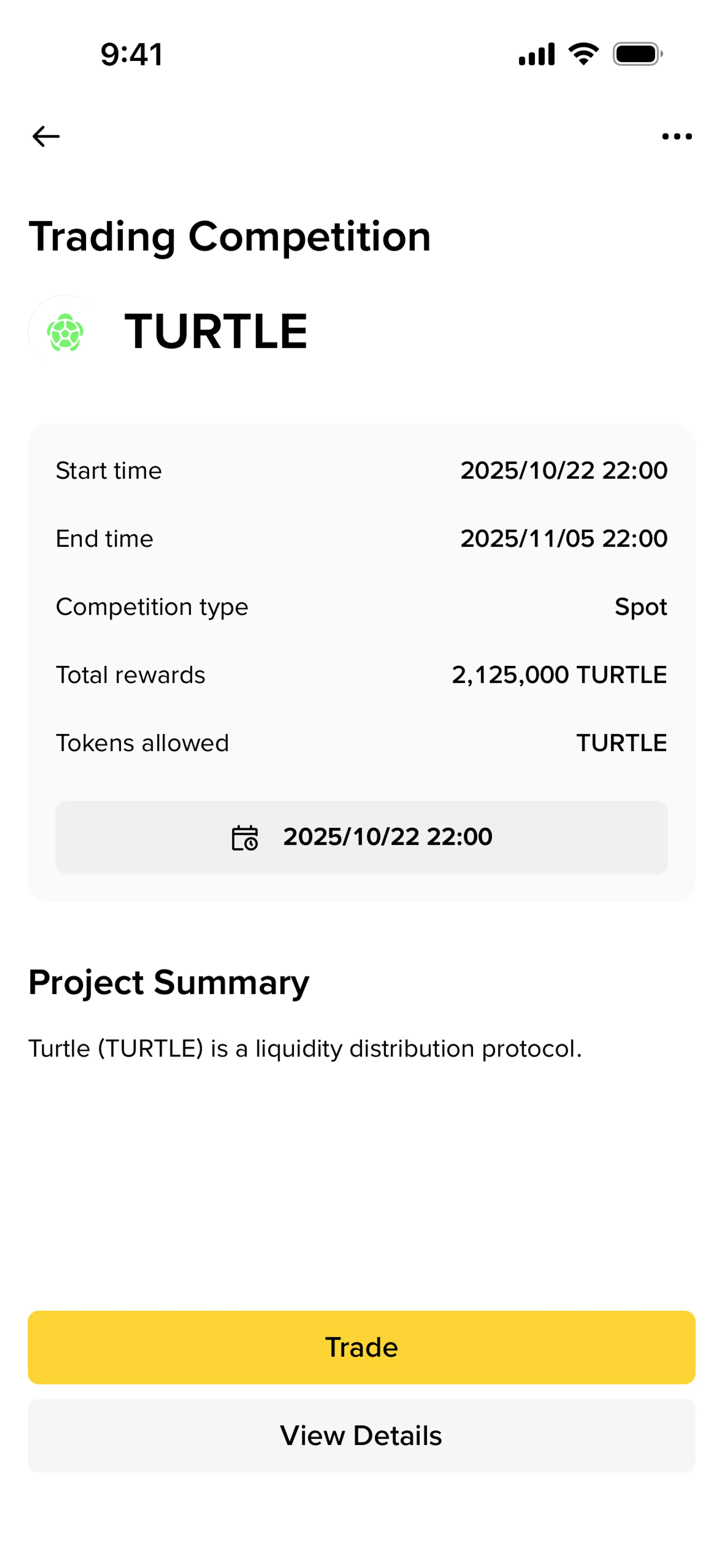The image size is (723, 1568).
Task: Open the three-dots more options menu
Action: (x=677, y=136)
